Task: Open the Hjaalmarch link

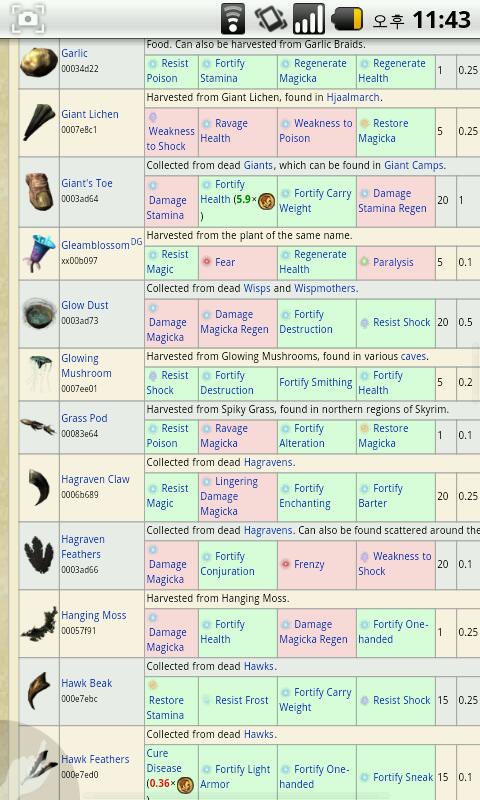Action: (353, 97)
